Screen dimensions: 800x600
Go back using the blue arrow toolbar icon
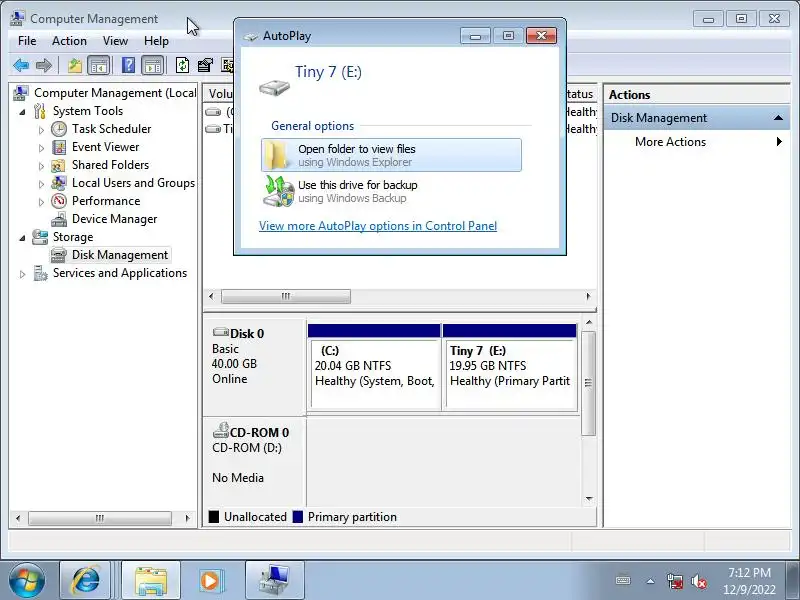coord(21,65)
